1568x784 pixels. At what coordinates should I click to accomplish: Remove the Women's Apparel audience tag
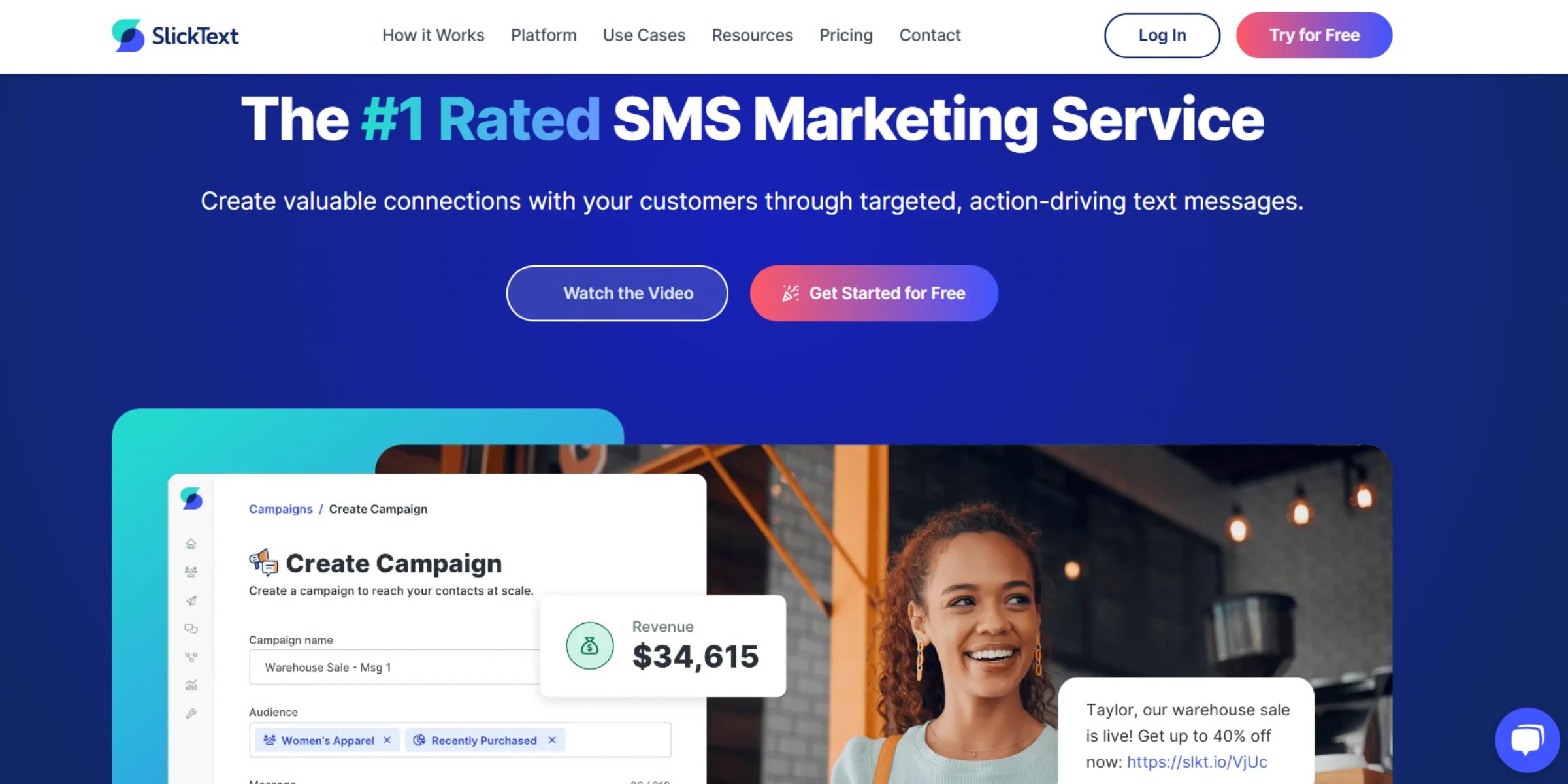(387, 740)
